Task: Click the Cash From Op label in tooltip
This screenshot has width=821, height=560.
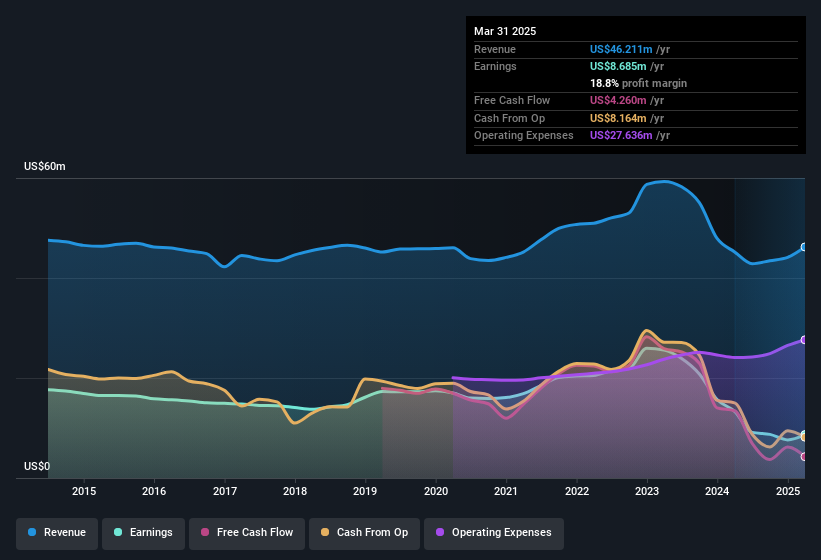Action: tap(509, 118)
